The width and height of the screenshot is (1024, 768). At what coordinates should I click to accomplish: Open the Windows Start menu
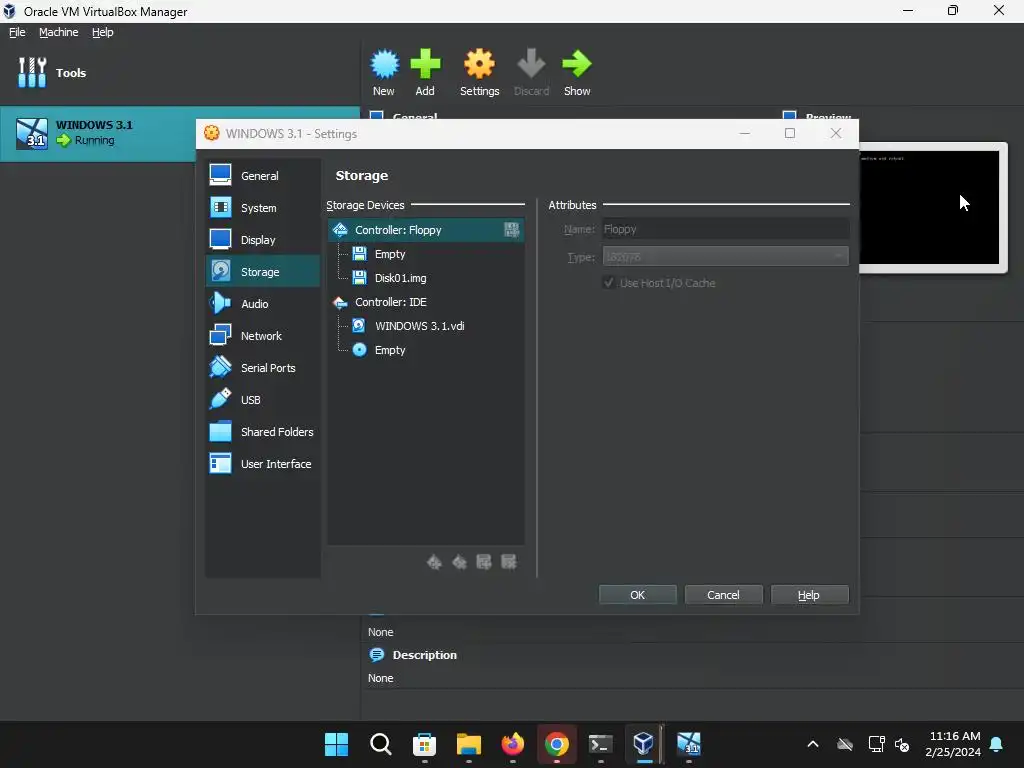(x=336, y=744)
